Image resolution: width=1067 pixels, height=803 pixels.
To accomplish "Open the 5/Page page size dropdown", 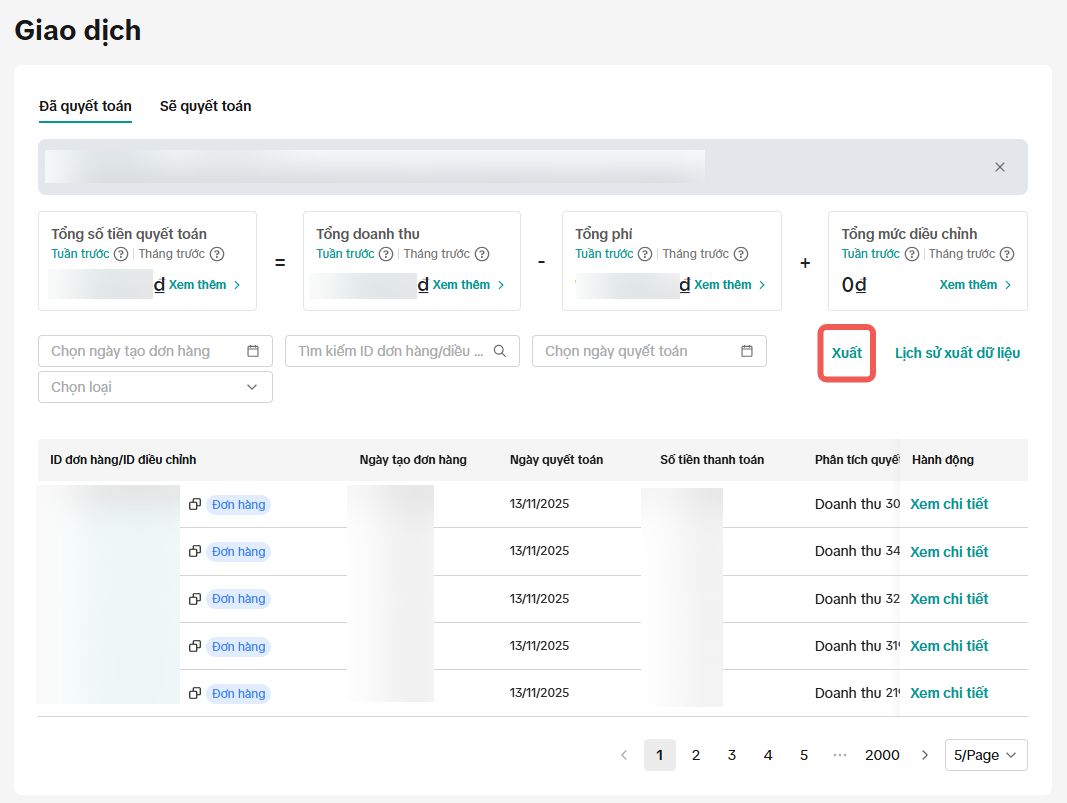I will click(x=985, y=755).
